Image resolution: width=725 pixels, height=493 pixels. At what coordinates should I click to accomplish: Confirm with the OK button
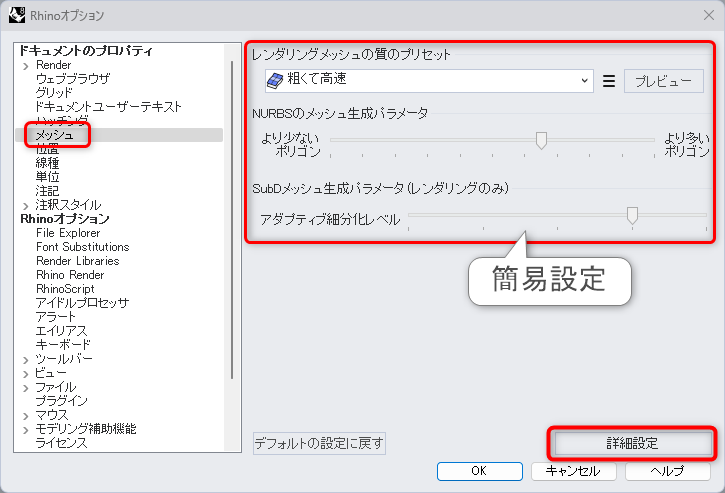(x=479, y=471)
